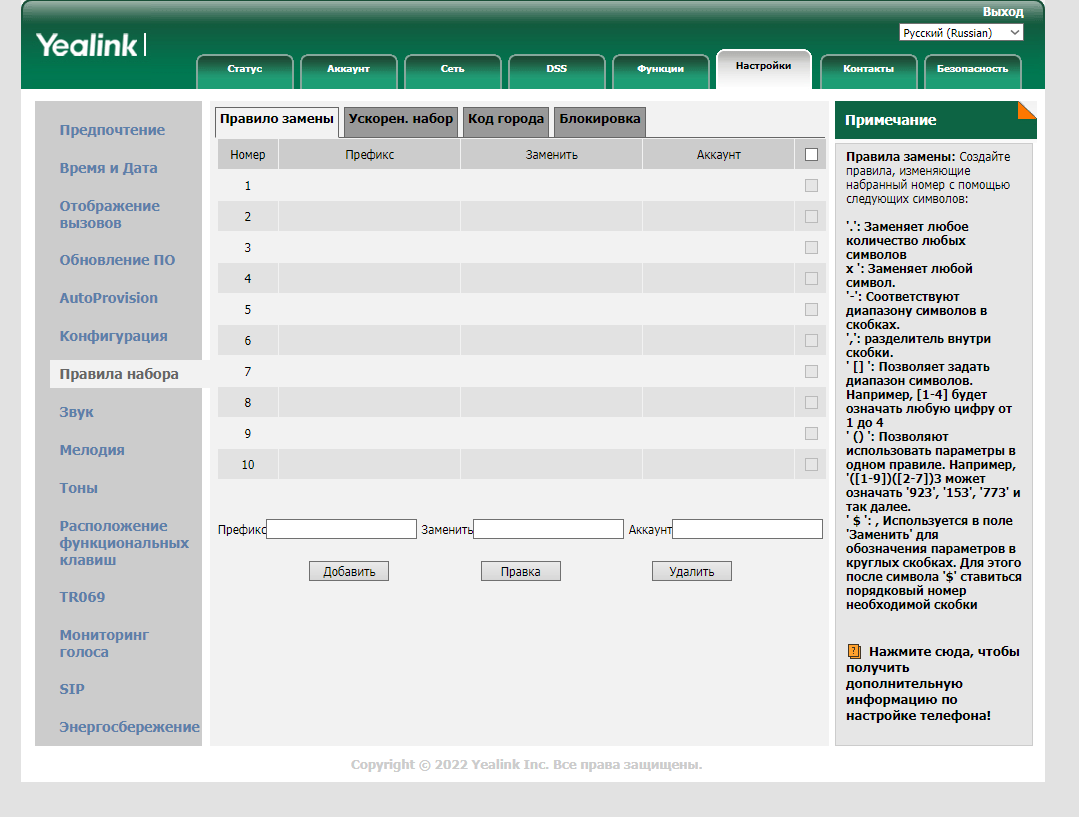Focus the Префикс input field

(x=341, y=529)
